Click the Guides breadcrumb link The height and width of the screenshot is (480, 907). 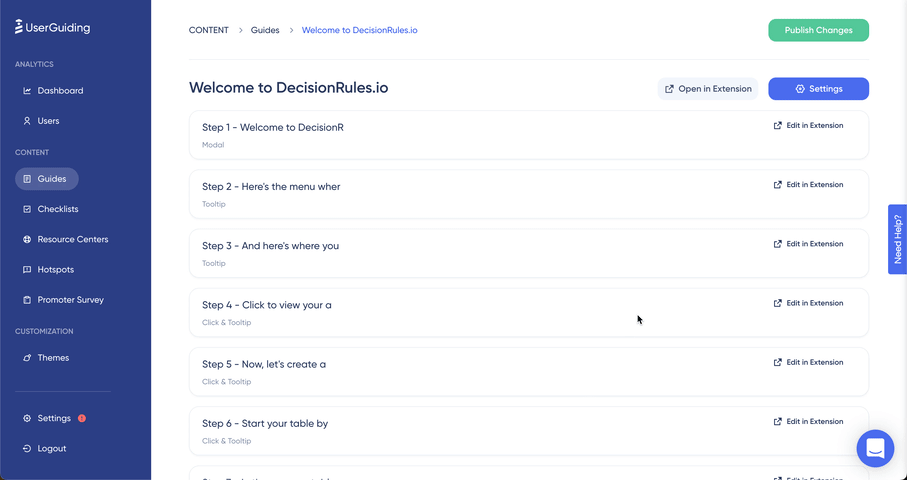pyautogui.click(x=265, y=30)
